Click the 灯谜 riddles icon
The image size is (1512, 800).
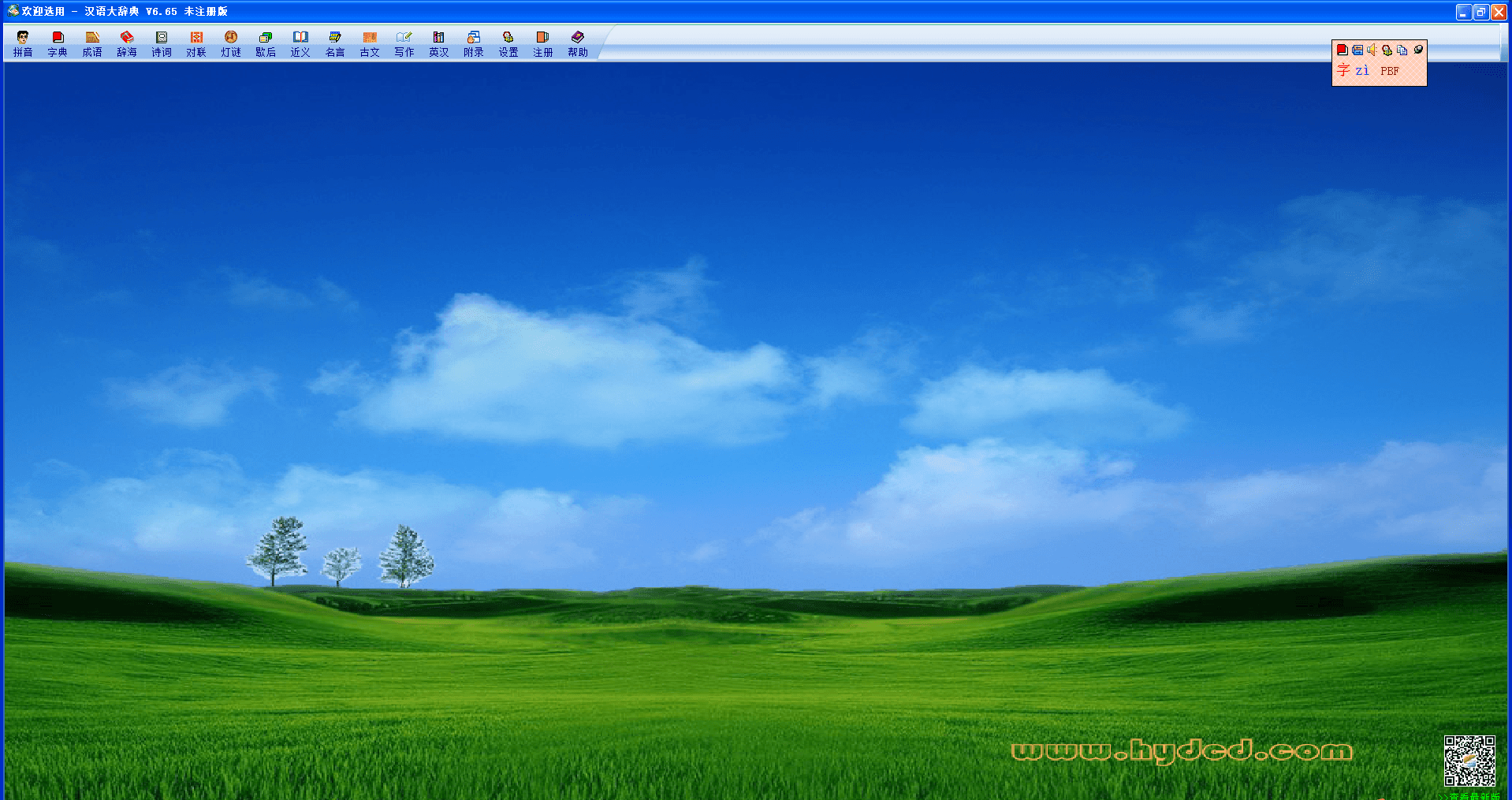tap(231, 43)
